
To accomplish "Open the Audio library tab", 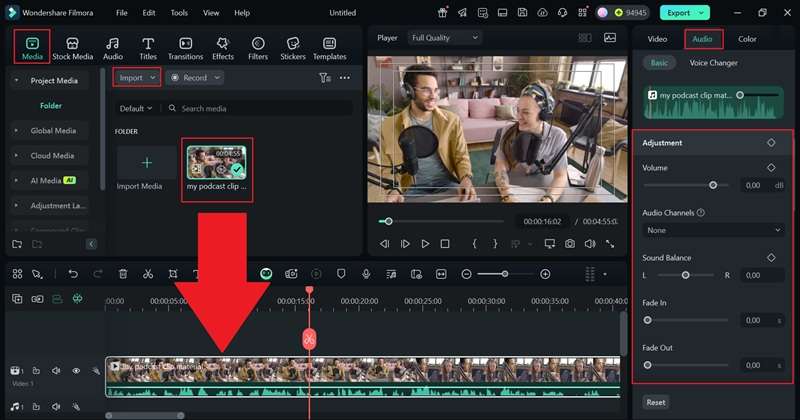I will click(113, 48).
